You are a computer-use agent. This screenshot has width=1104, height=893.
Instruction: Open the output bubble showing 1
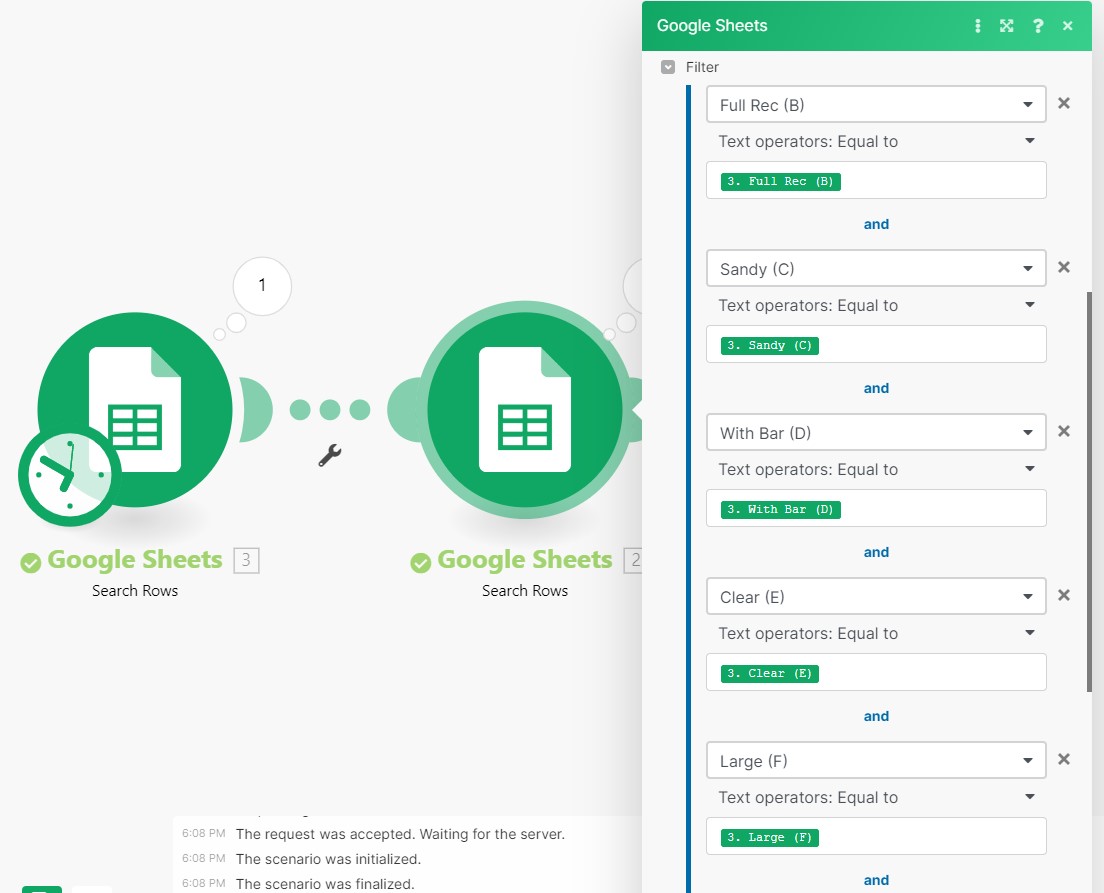(x=262, y=286)
